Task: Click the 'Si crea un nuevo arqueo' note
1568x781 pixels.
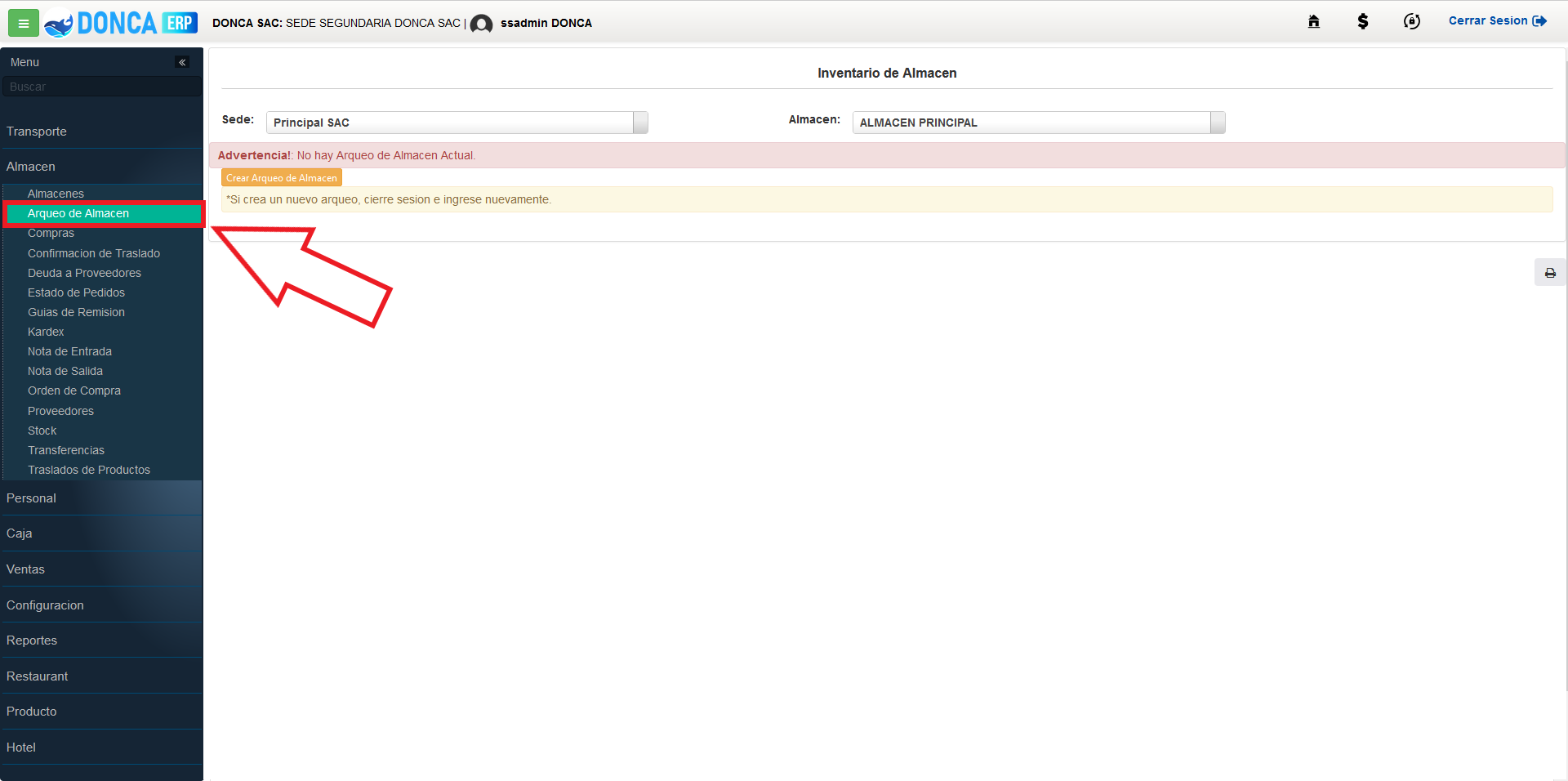Action: click(x=887, y=199)
